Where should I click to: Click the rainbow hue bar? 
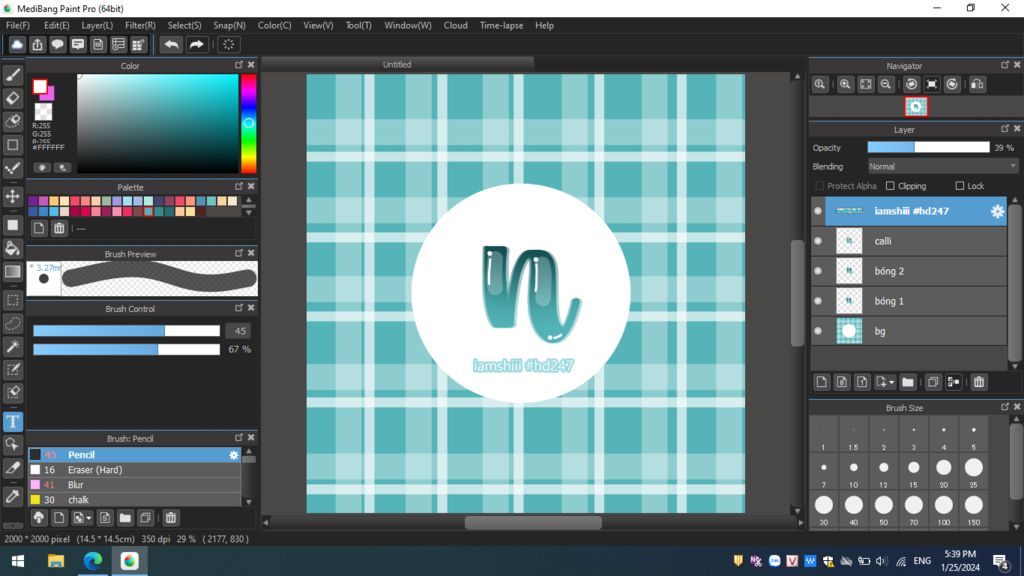point(248,123)
